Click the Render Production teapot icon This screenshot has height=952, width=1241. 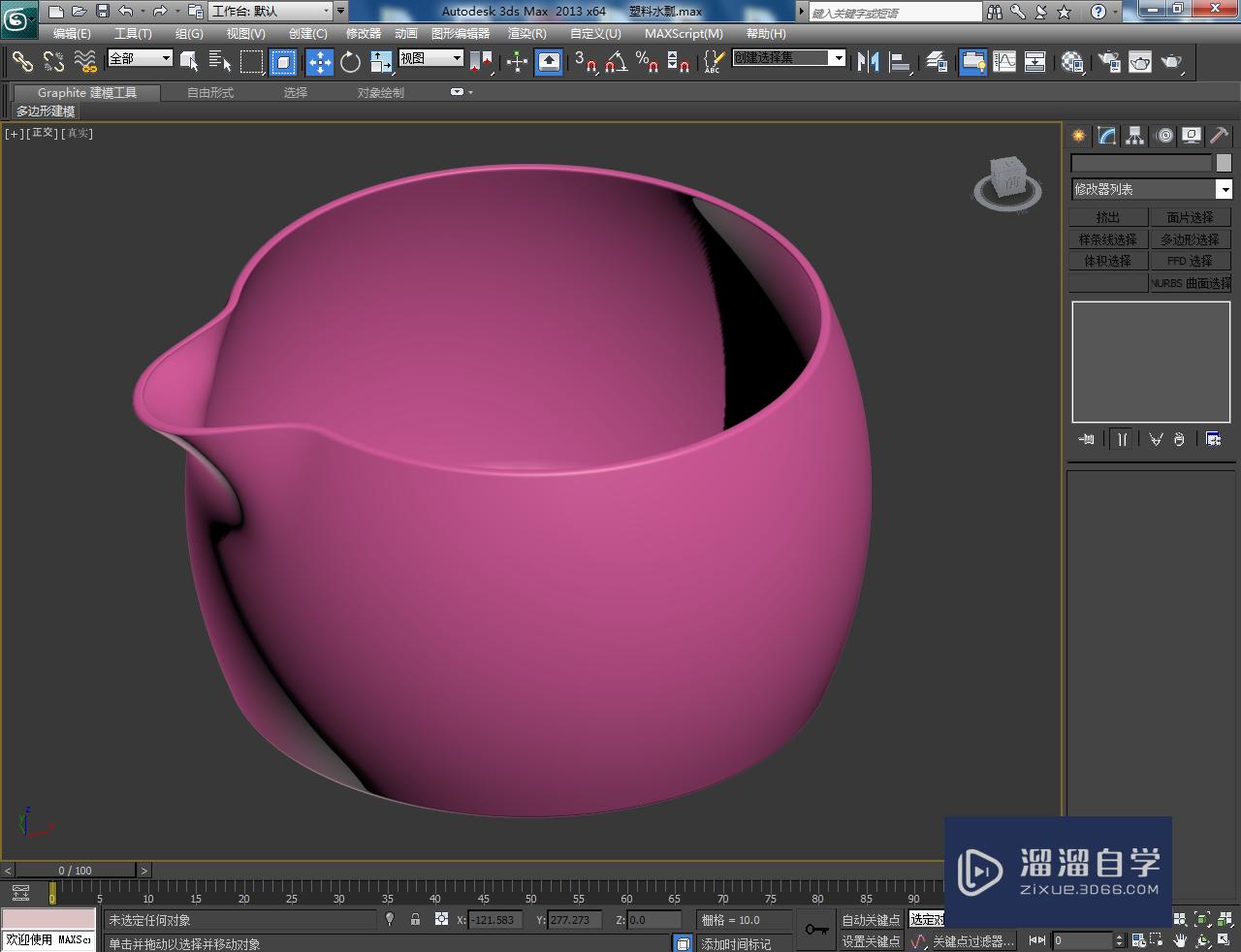1172,62
